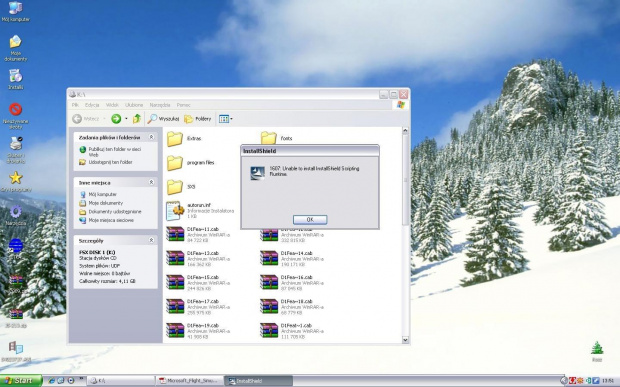Click the scroll up arrow in Explorer
Image resolution: width=620 pixels, height=387 pixels.
pyautogui.click(x=405, y=130)
